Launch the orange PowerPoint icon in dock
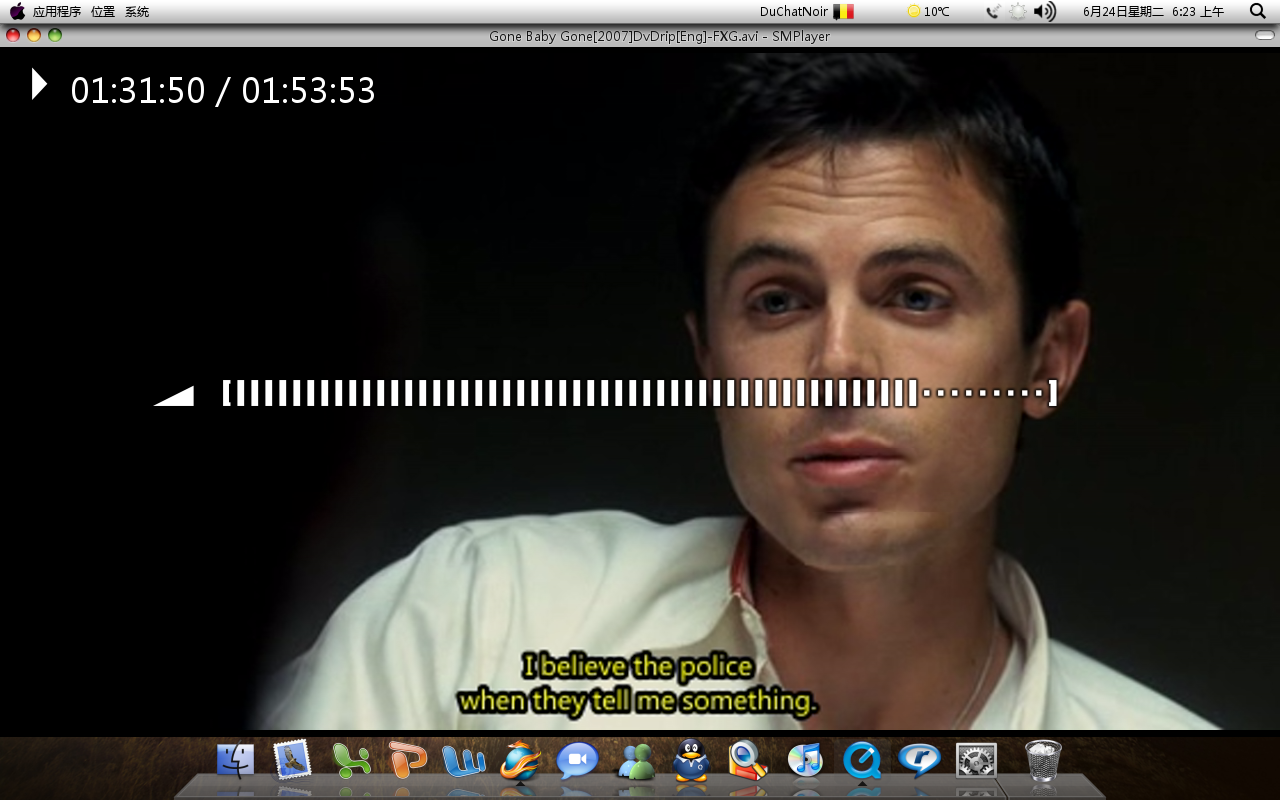Image resolution: width=1280 pixels, height=800 pixels. coord(407,760)
